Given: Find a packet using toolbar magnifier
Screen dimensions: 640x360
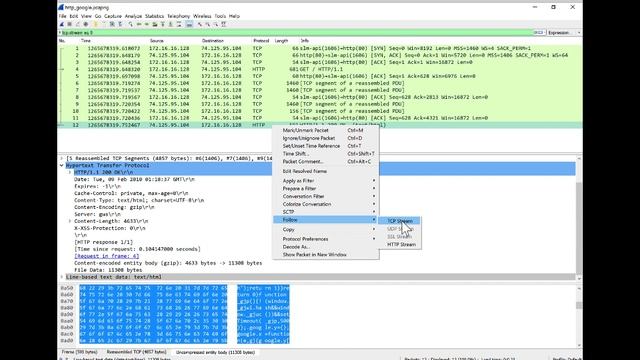Looking at the screenshot, I should tap(131, 24).
